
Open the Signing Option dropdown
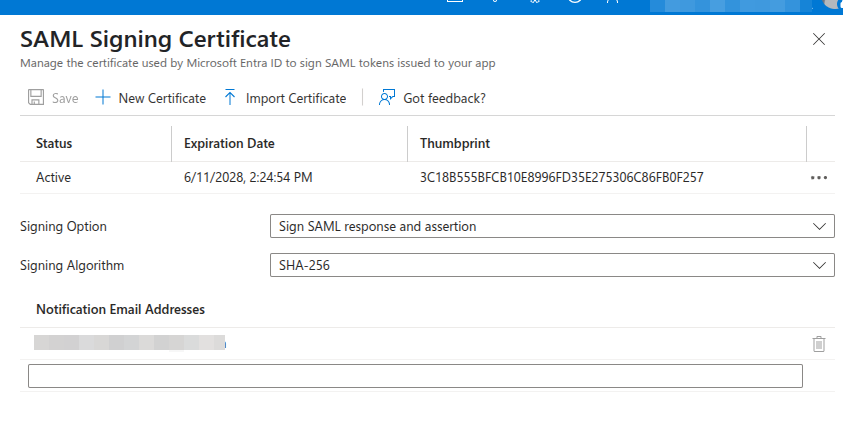point(552,226)
